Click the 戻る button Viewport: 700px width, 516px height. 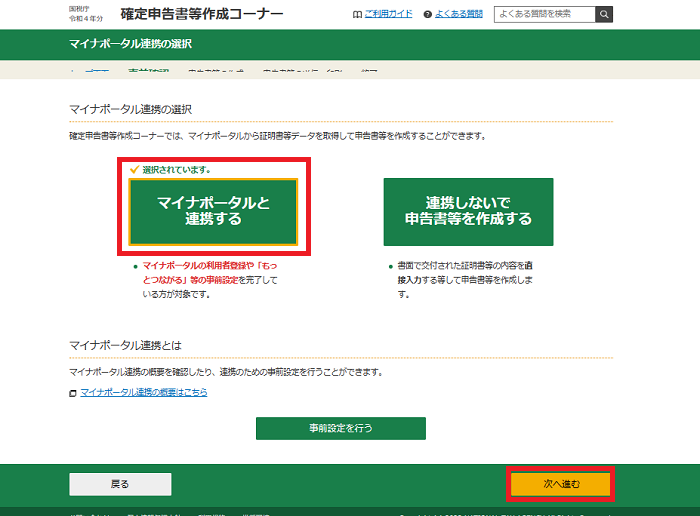point(120,484)
